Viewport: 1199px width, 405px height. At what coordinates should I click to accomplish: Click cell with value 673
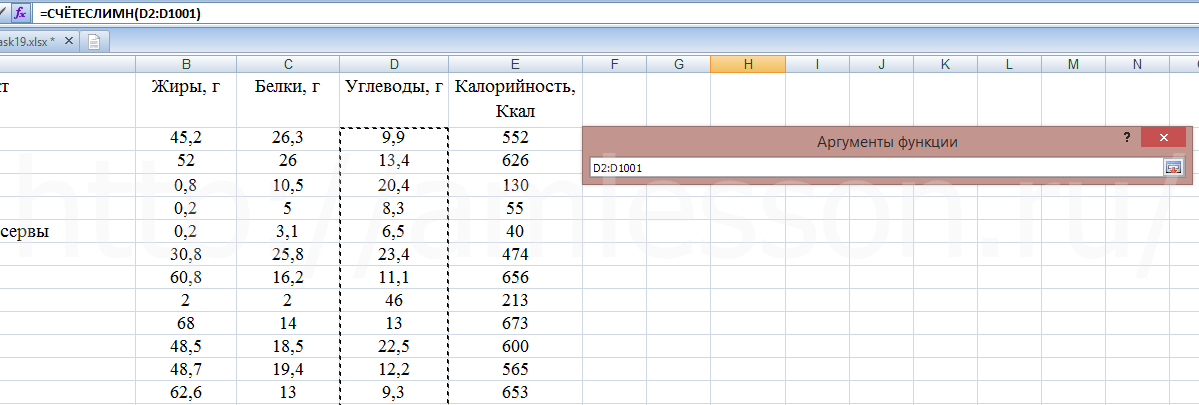[x=515, y=323]
